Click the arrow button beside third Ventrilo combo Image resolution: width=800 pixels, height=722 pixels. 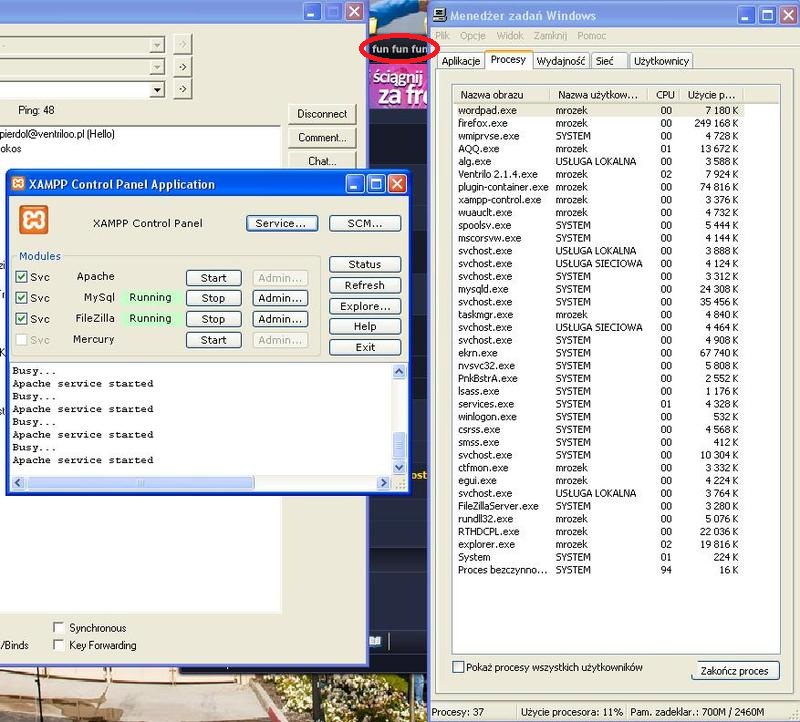(x=183, y=89)
